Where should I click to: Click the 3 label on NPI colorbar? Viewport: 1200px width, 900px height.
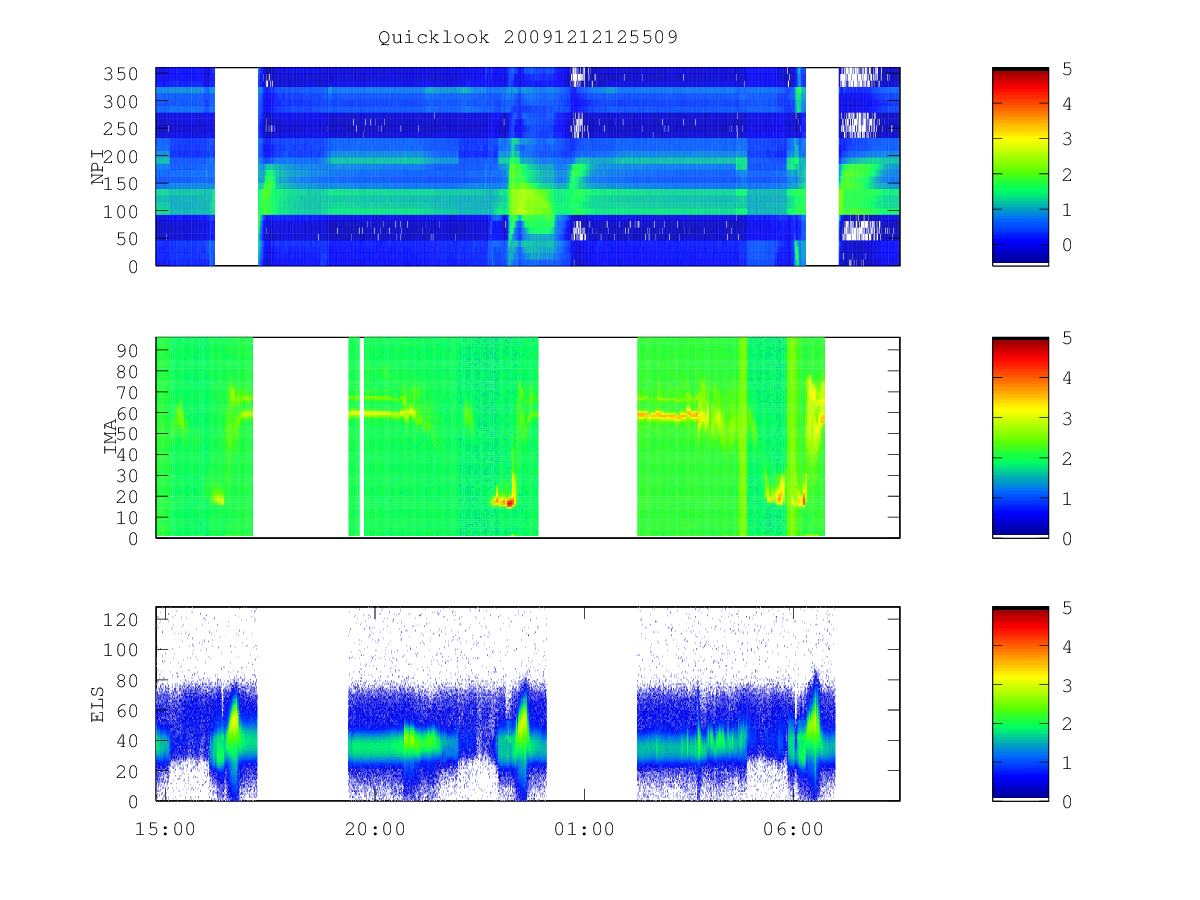(1067, 139)
